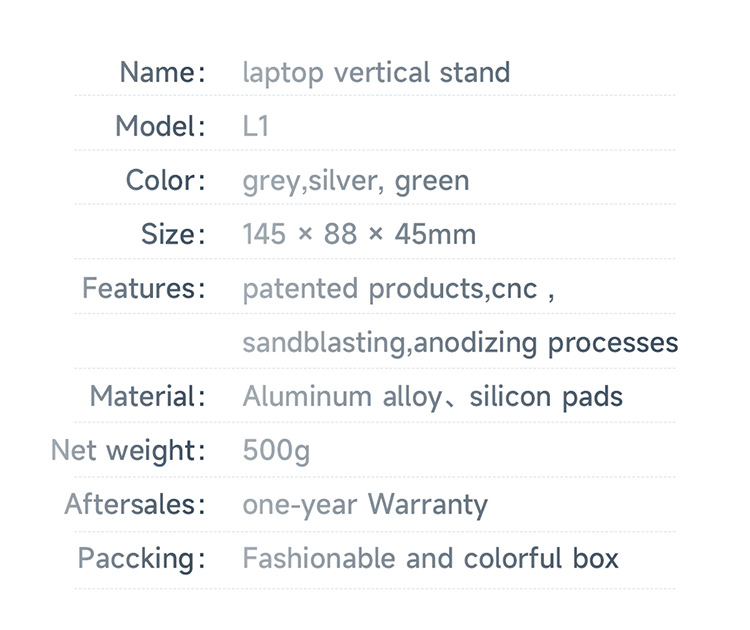Select the "145 × 88 × 45mm" dimensions
The height and width of the screenshot is (630, 750).
pyautogui.click(x=359, y=235)
